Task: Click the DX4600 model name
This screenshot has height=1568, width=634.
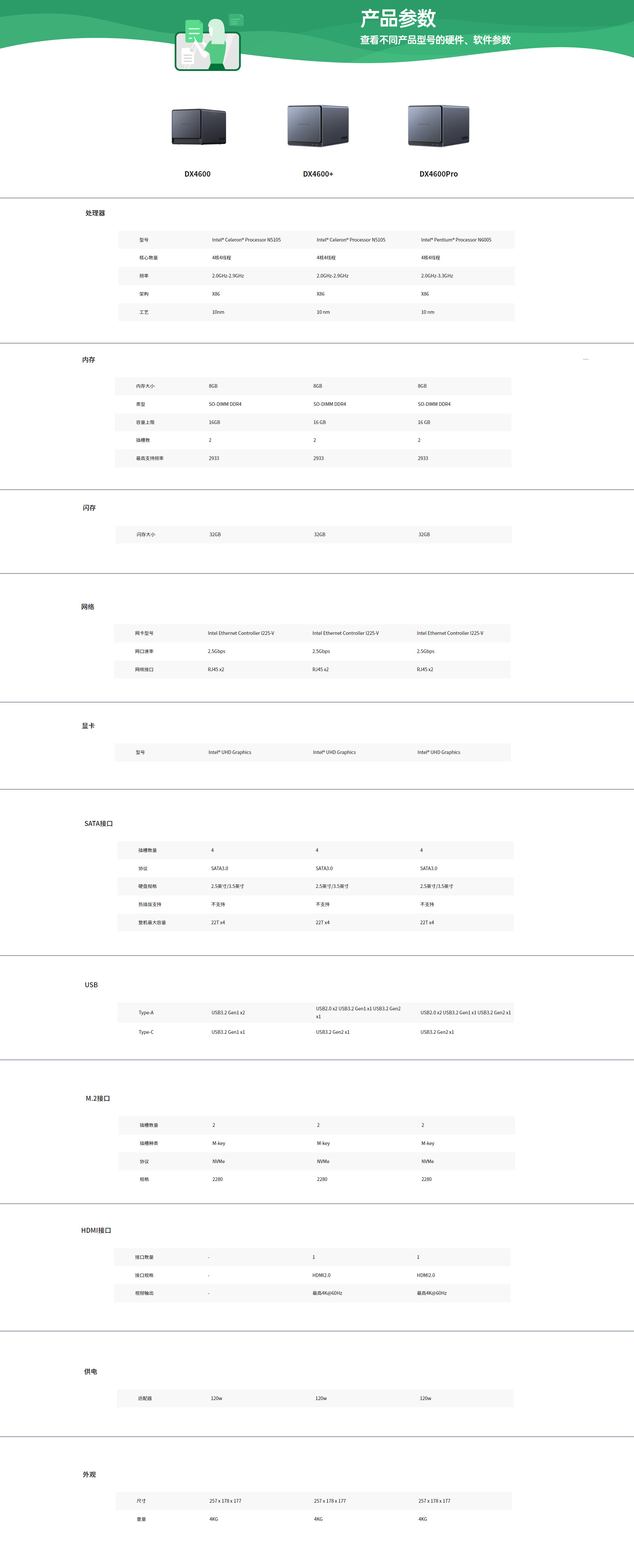Action: coord(197,174)
